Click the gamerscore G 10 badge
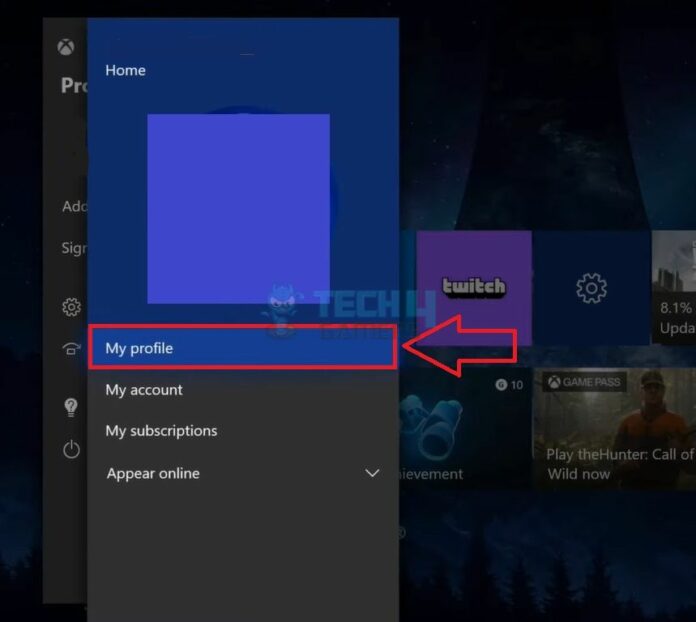 (x=509, y=384)
